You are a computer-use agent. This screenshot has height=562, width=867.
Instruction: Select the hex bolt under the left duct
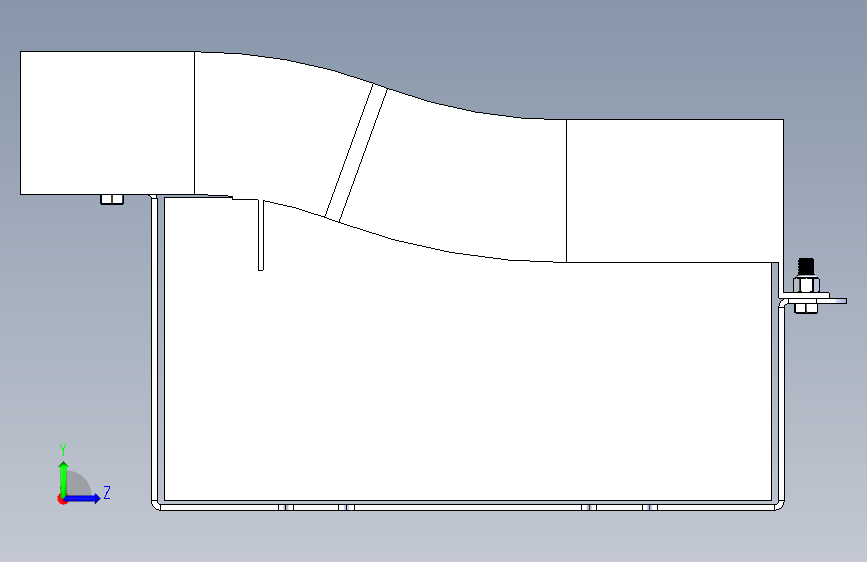(x=112, y=199)
